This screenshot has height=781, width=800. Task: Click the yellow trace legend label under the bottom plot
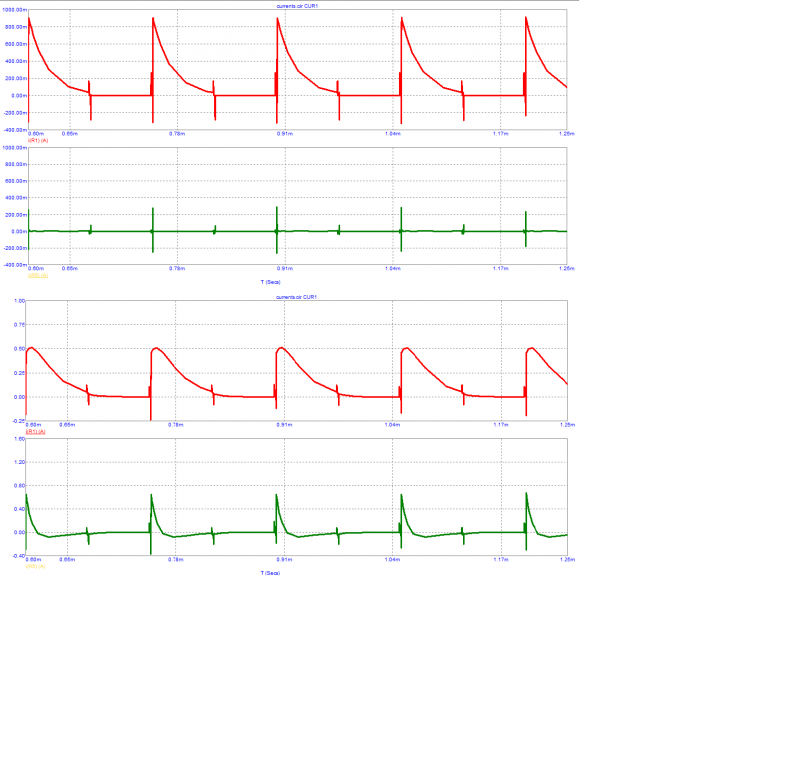coord(36,567)
